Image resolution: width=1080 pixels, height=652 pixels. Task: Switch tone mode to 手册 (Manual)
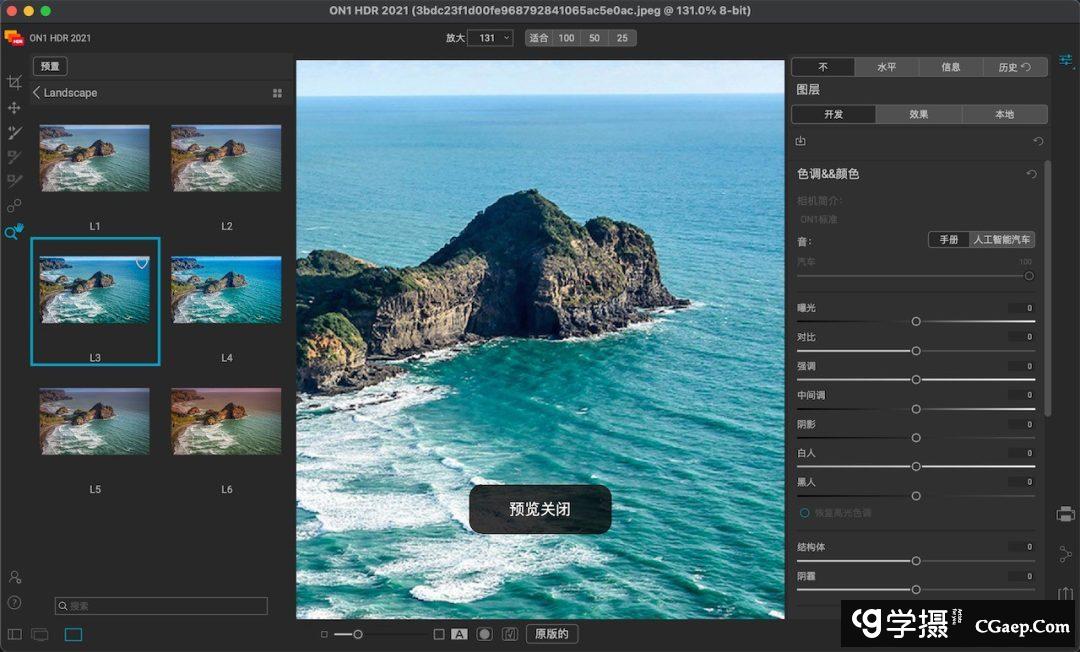click(948, 240)
